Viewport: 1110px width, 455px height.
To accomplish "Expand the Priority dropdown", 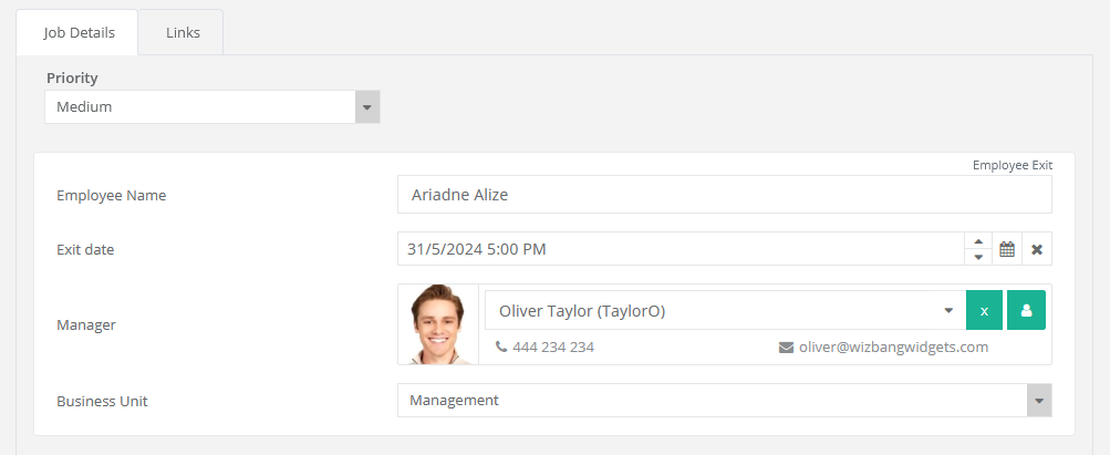I will (367, 107).
